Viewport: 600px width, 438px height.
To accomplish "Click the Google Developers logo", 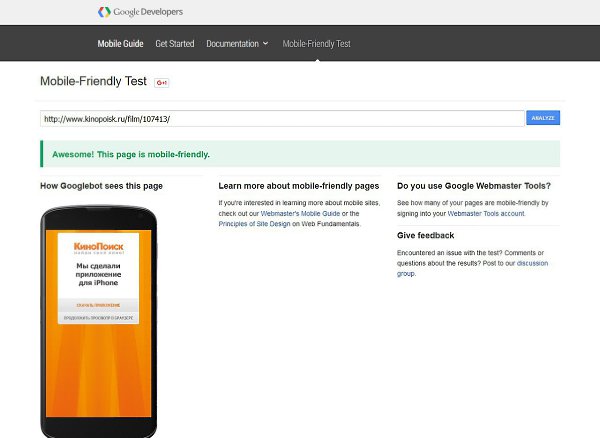I will (140, 12).
